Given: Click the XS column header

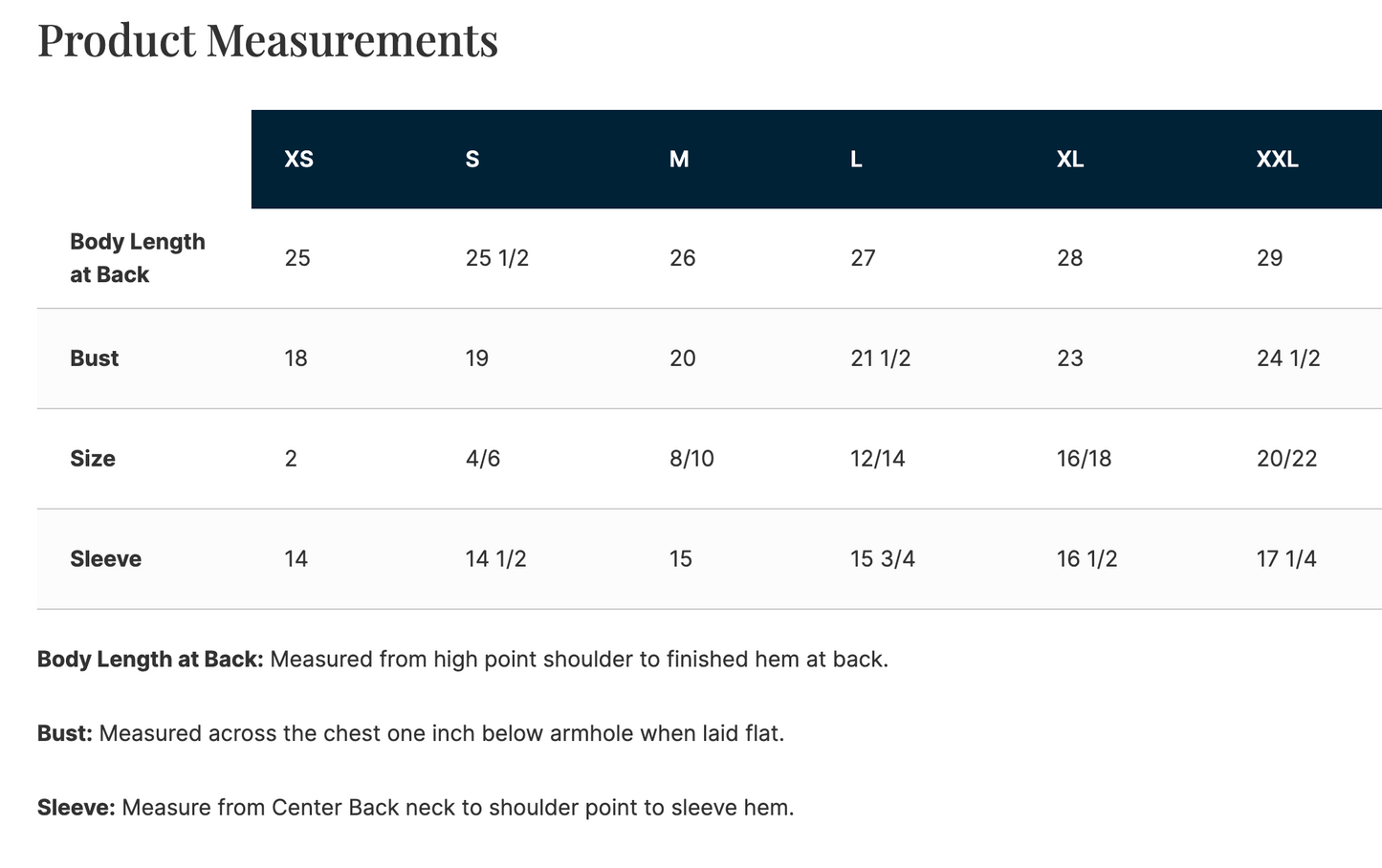Looking at the screenshot, I should pos(298,160).
